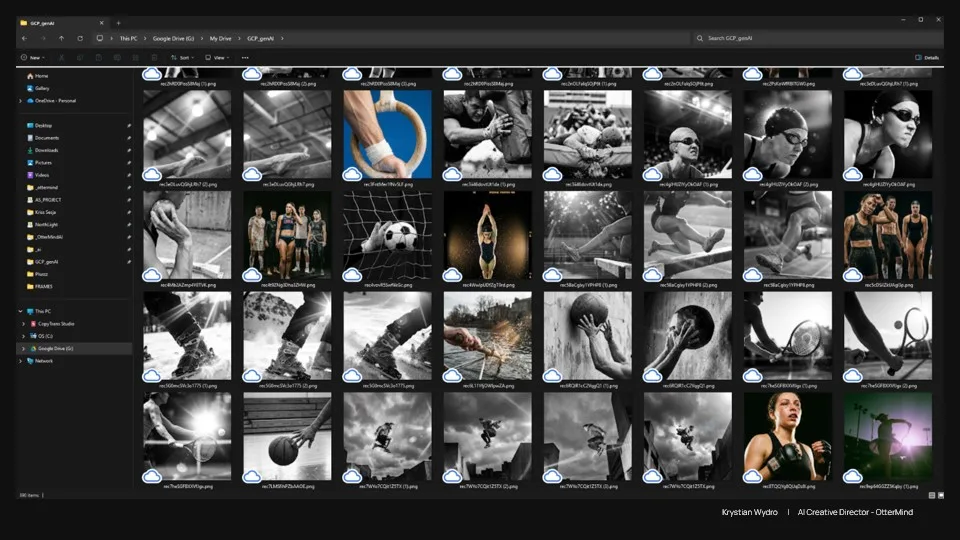Open a new tab with the plus icon
The height and width of the screenshot is (540, 960).
coord(118,23)
